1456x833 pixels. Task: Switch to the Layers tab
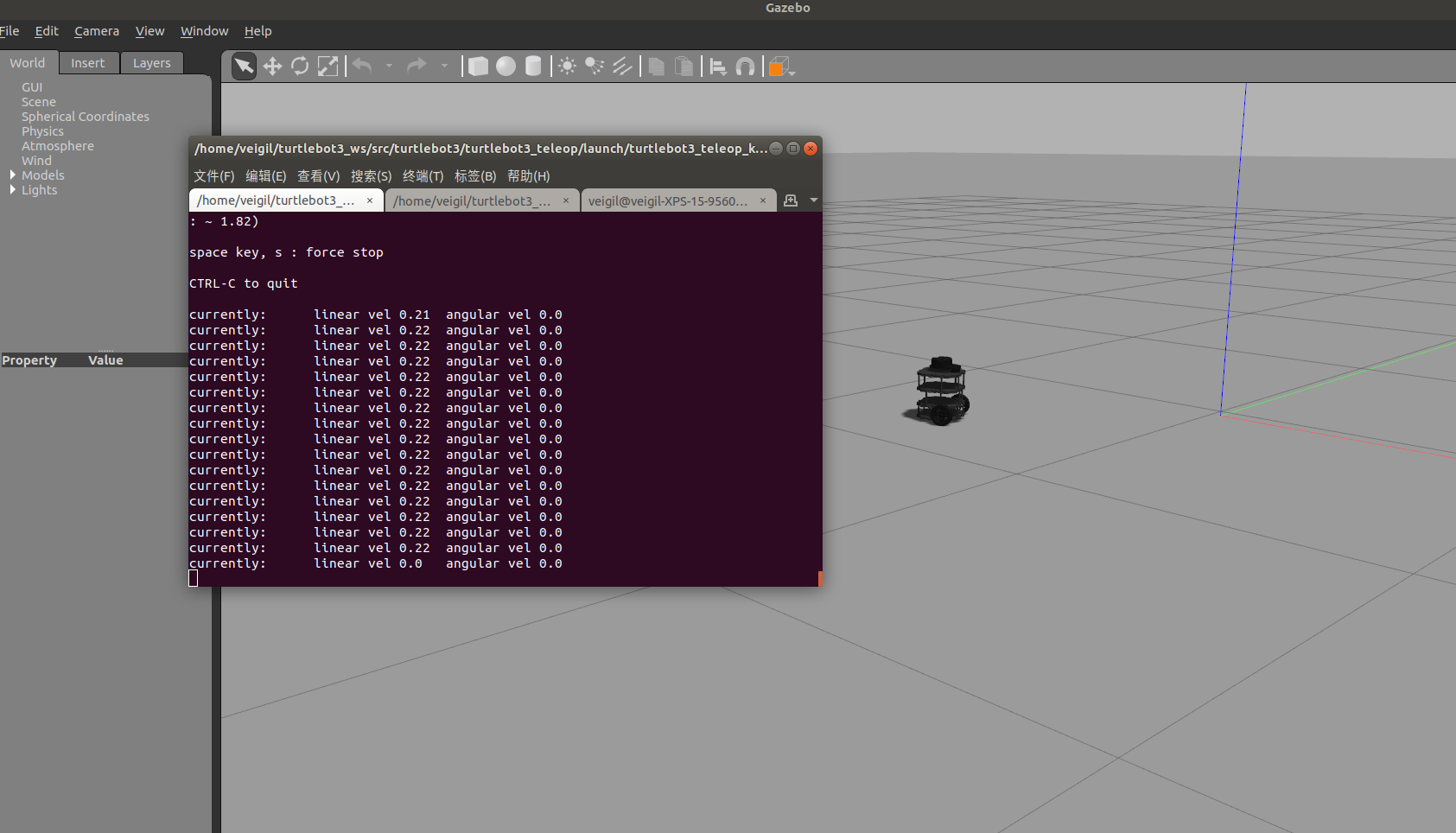click(152, 63)
